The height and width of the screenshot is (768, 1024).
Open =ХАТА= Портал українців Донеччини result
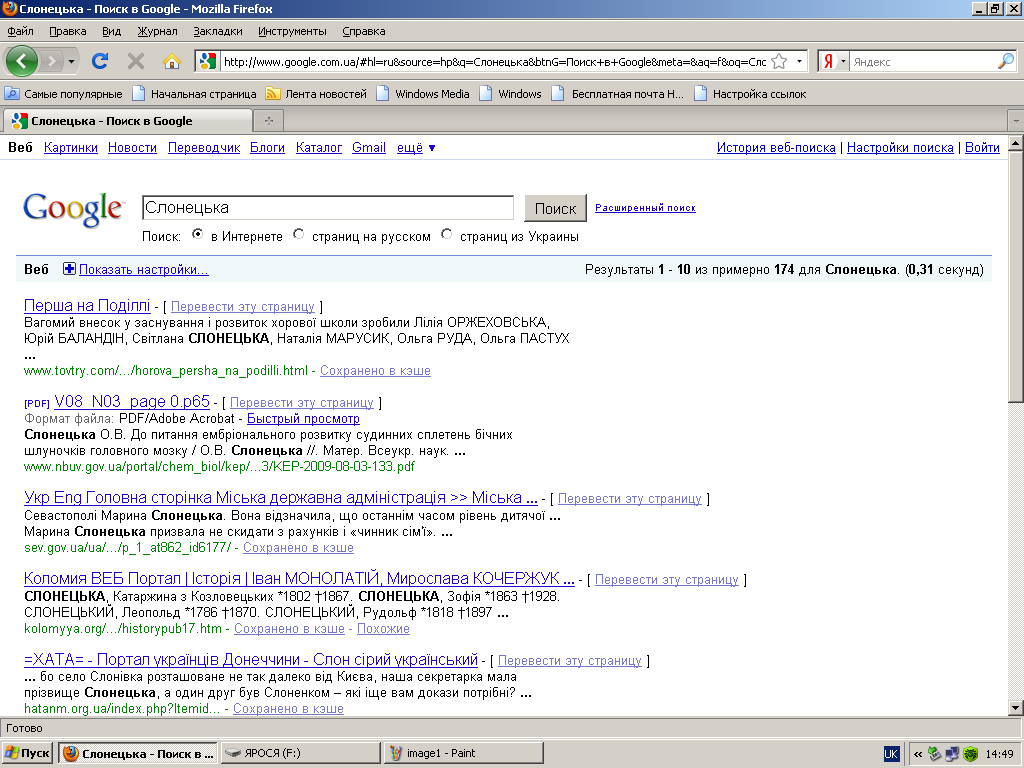(251, 659)
